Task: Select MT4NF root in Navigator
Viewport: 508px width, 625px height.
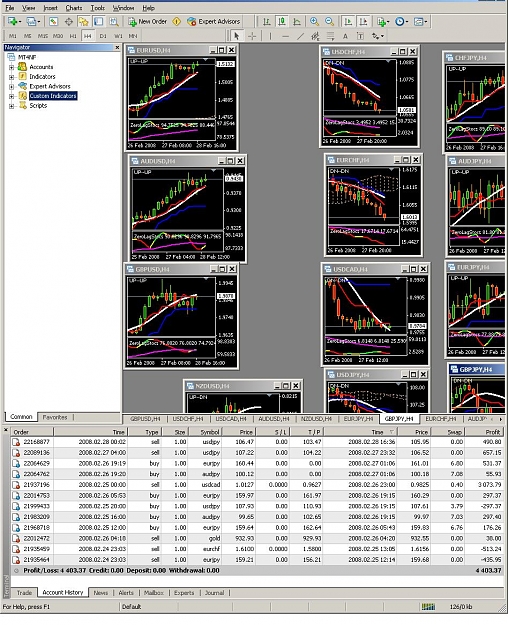Action: pyautogui.click(x=27, y=57)
